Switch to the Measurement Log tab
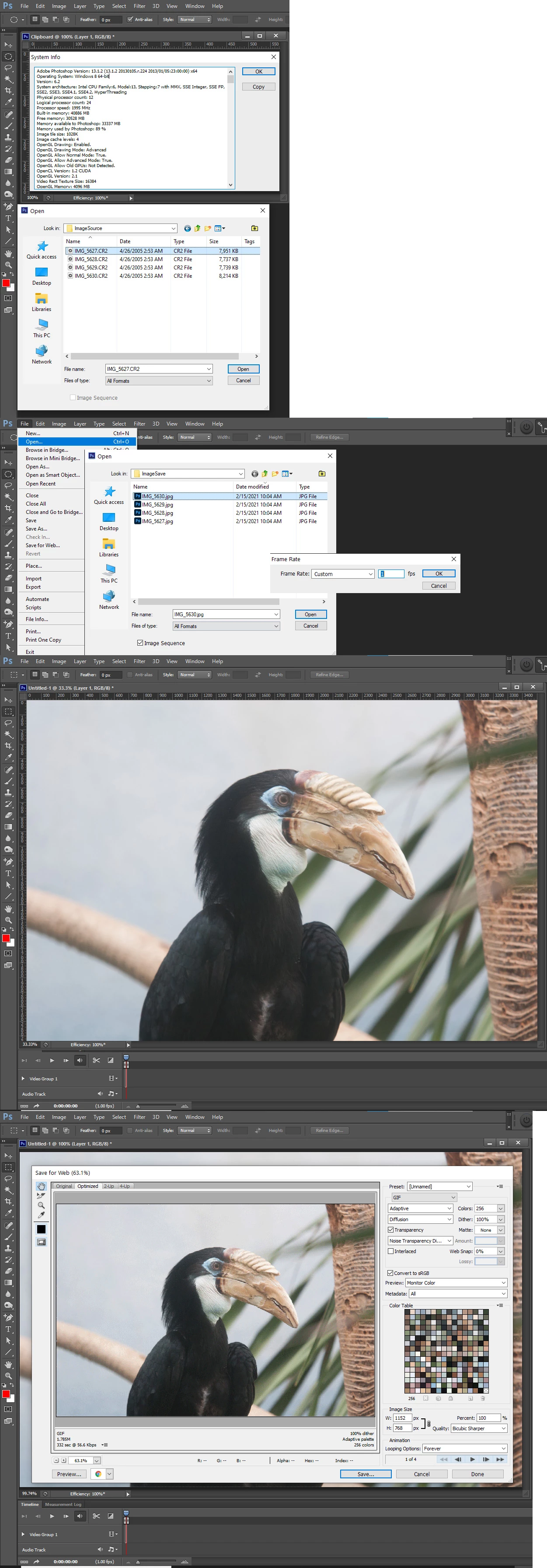The image size is (547, 1568). tap(63, 1504)
